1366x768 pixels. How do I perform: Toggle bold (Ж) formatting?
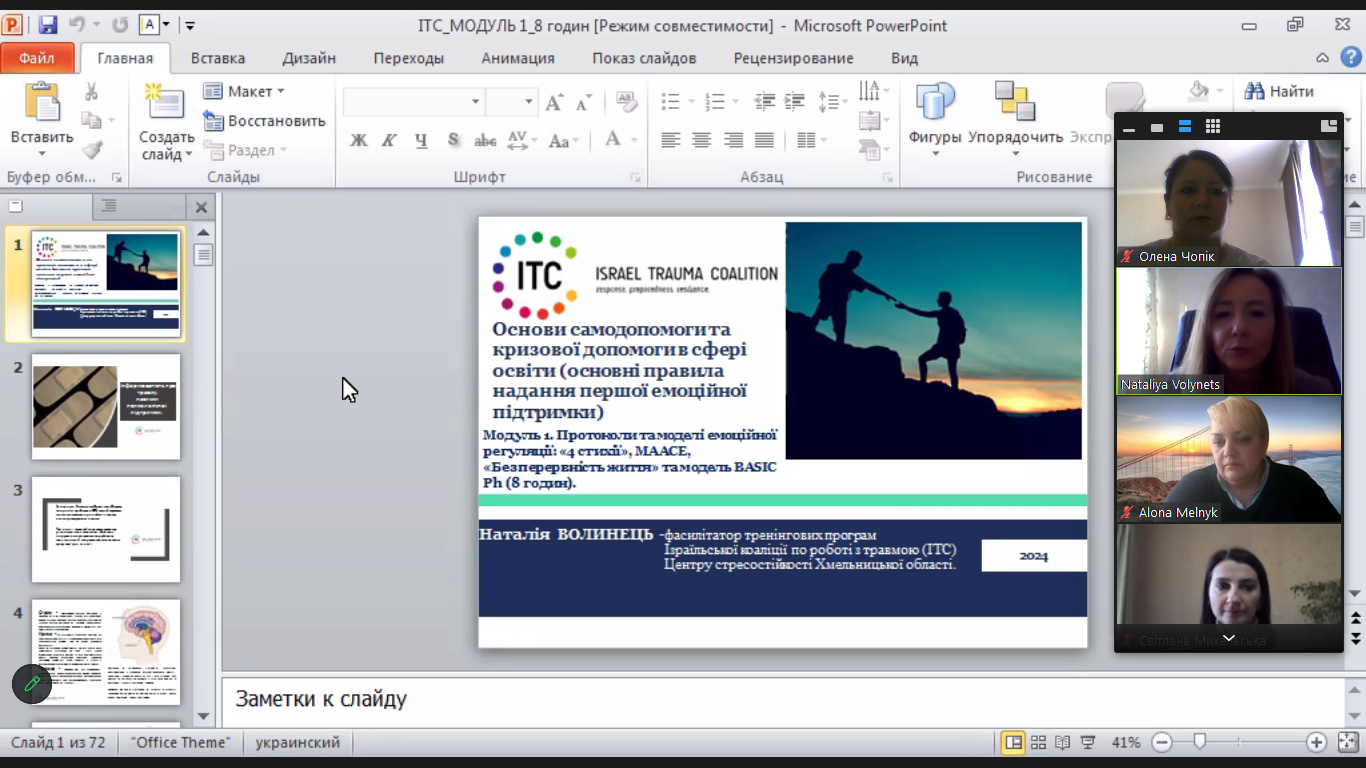[x=358, y=141]
